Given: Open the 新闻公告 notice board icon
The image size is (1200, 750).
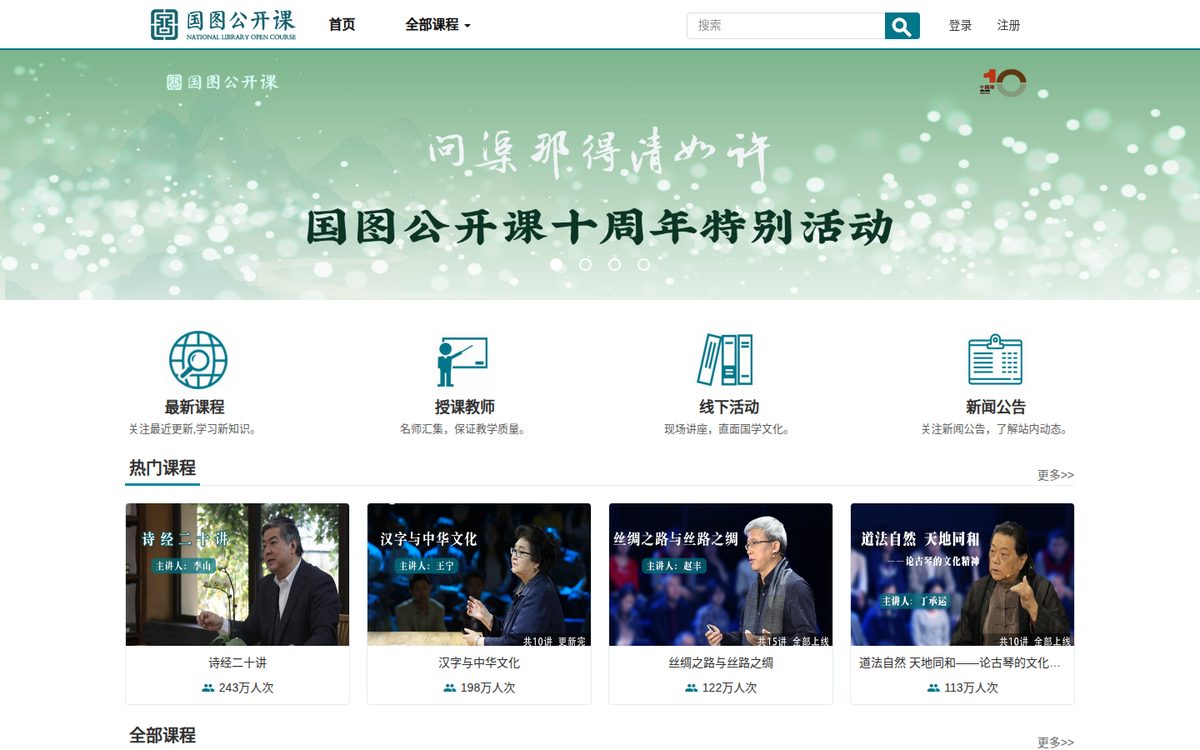Looking at the screenshot, I should click(x=995, y=360).
